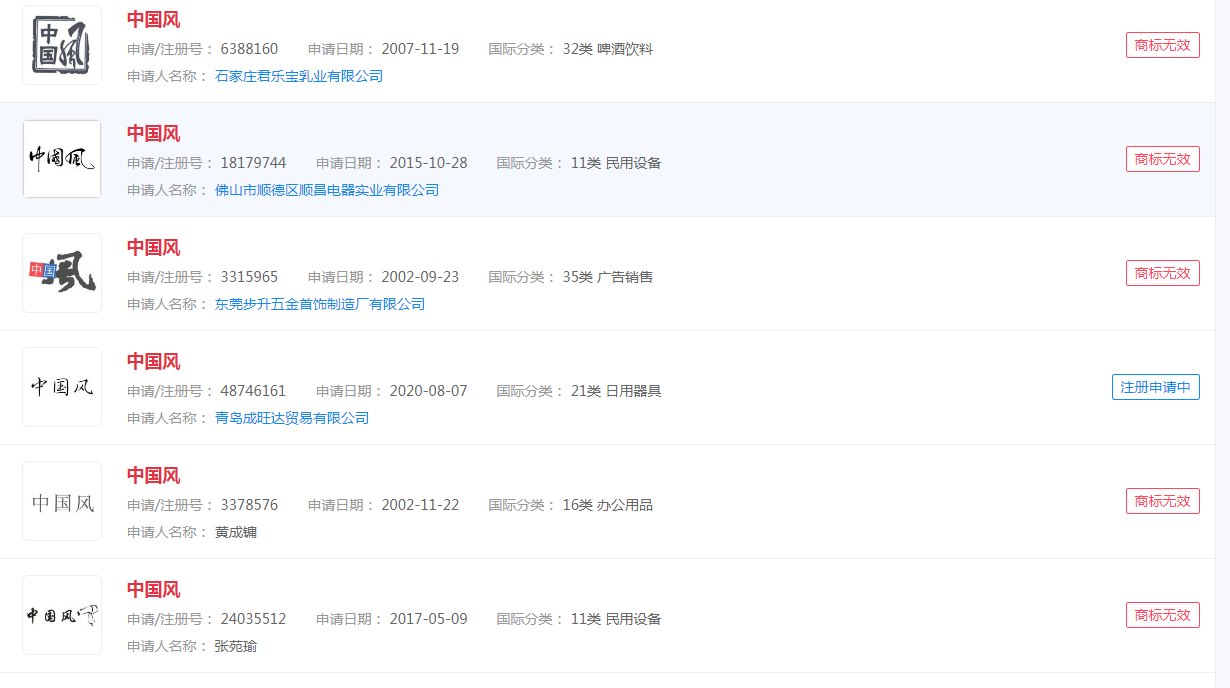Open trademark logo thumbnail for registration 3378576

tap(62, 501)
